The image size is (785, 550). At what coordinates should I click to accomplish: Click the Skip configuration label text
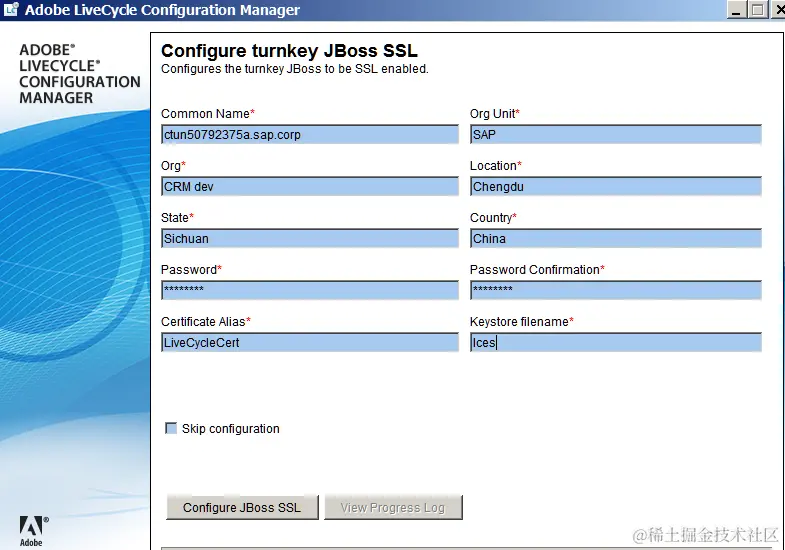point(231,429)
